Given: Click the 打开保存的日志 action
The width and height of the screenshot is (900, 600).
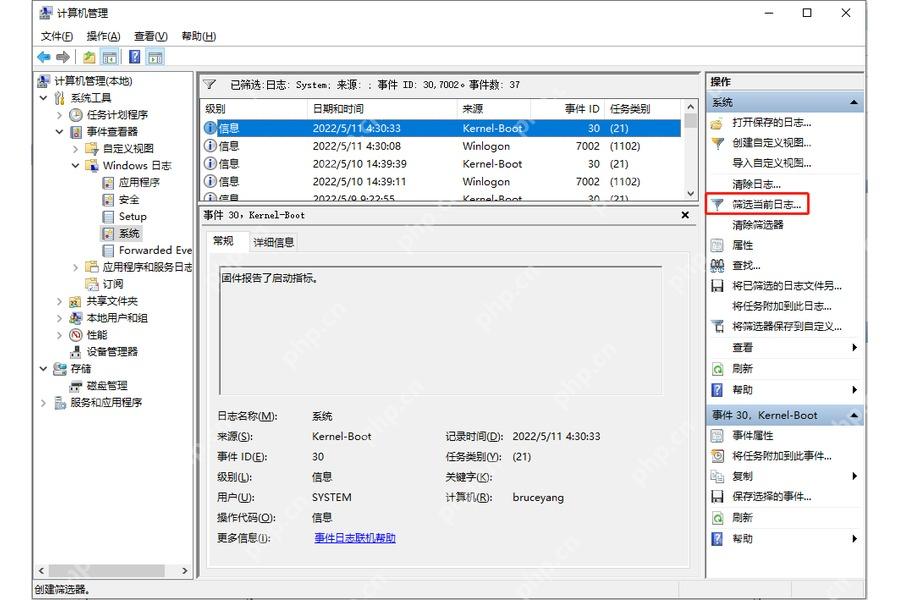Looking at the screenshot, I should point(771,122).
